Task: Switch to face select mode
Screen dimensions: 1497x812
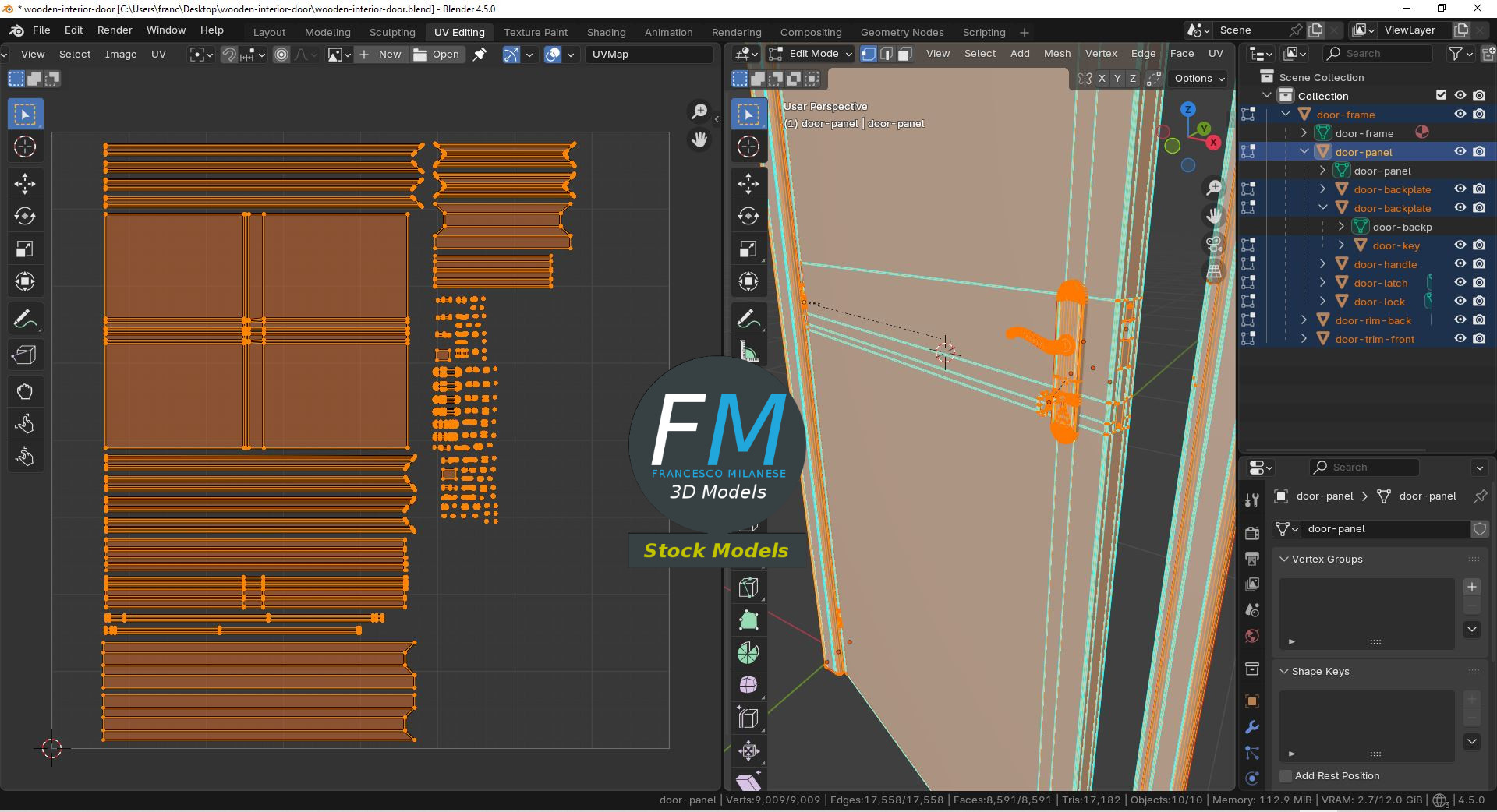Action: coord(904,54)
